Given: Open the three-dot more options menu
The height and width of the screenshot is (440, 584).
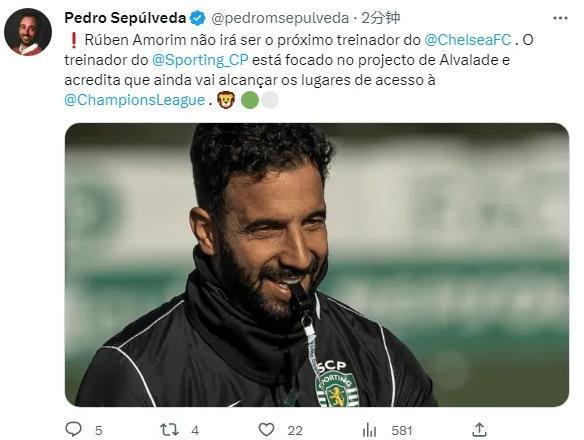Looking at the screenshot, I should click(x=561, y=18).
